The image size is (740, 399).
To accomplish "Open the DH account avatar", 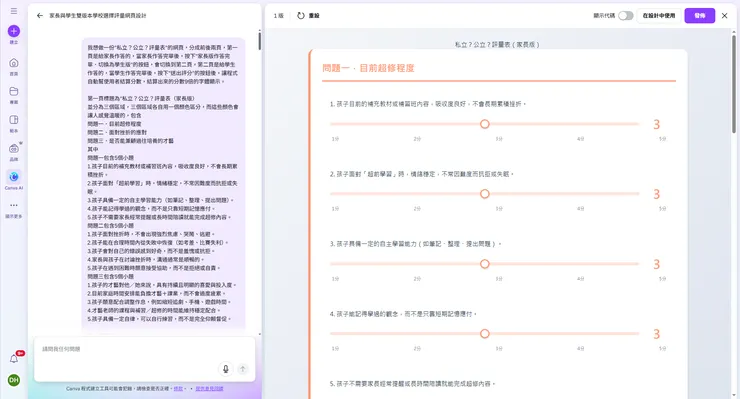I will (14, 380).
